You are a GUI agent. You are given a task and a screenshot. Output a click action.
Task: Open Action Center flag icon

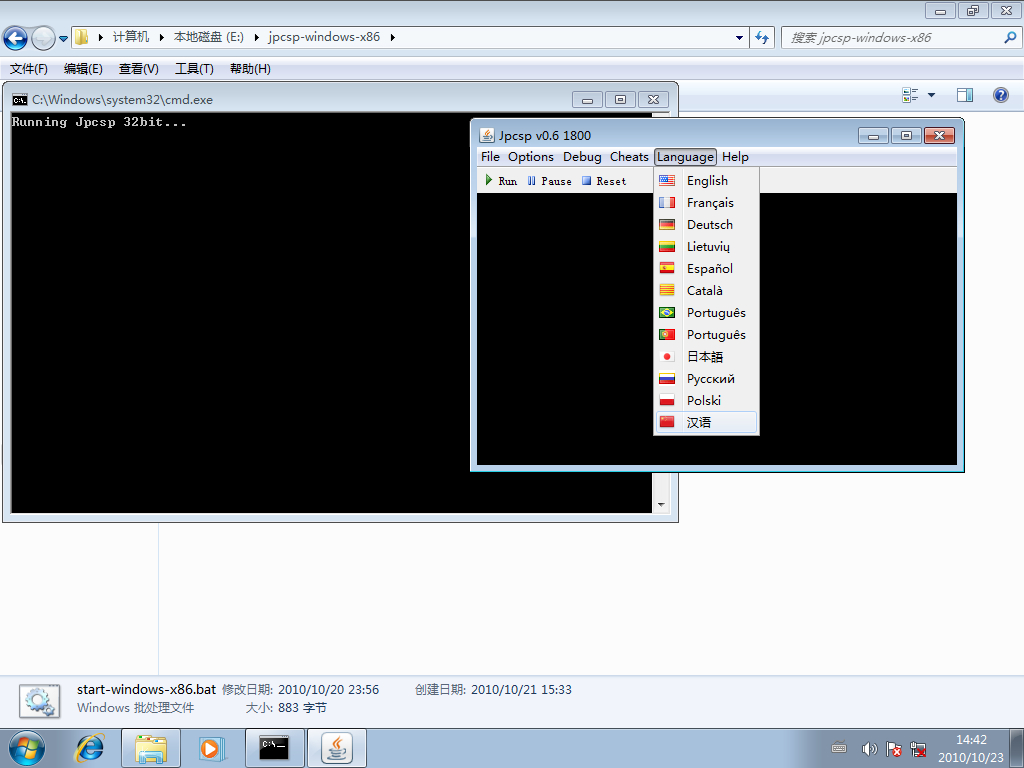[893, 749]
